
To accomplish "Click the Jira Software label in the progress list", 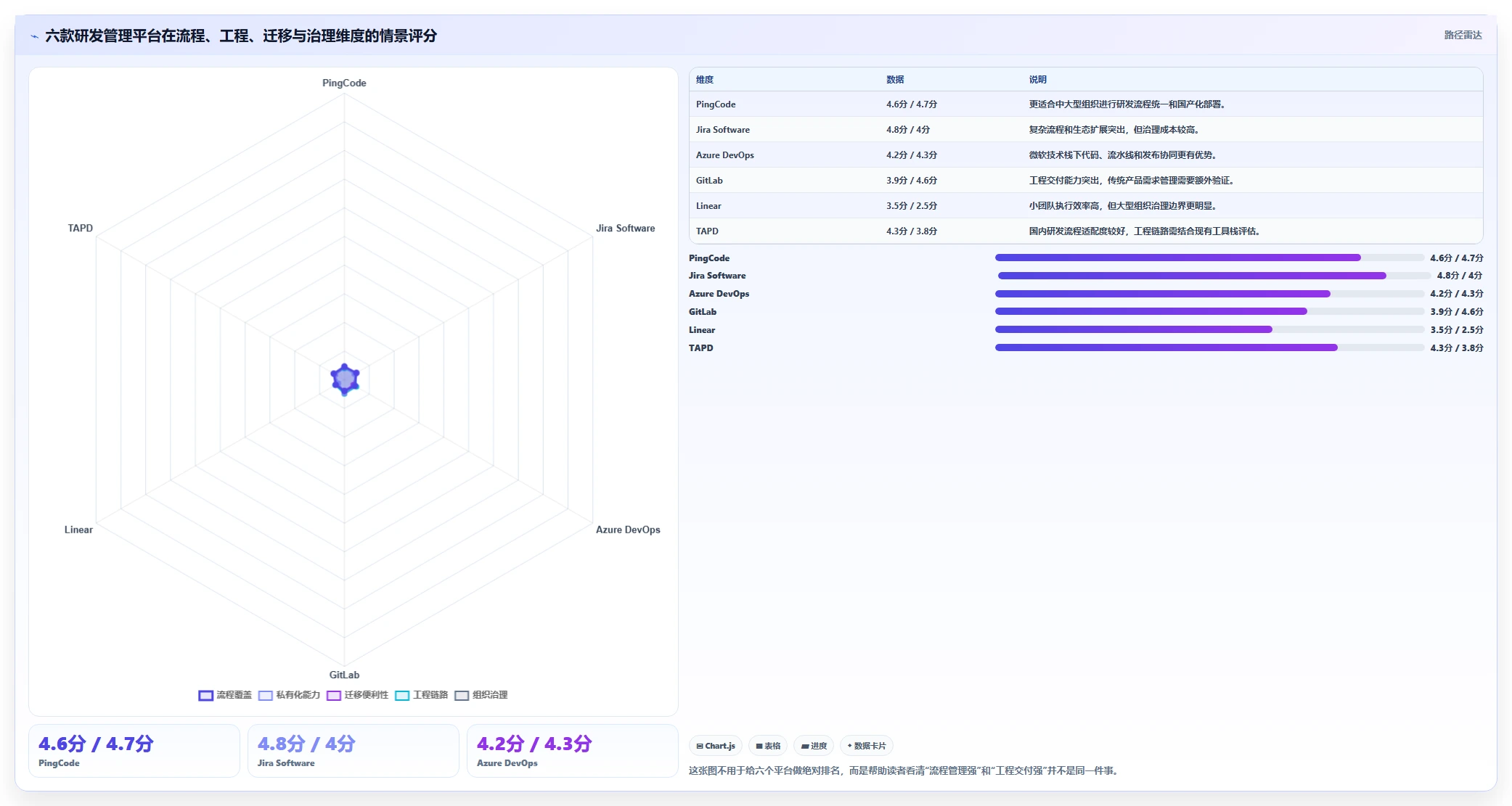I will pos(717,276).
